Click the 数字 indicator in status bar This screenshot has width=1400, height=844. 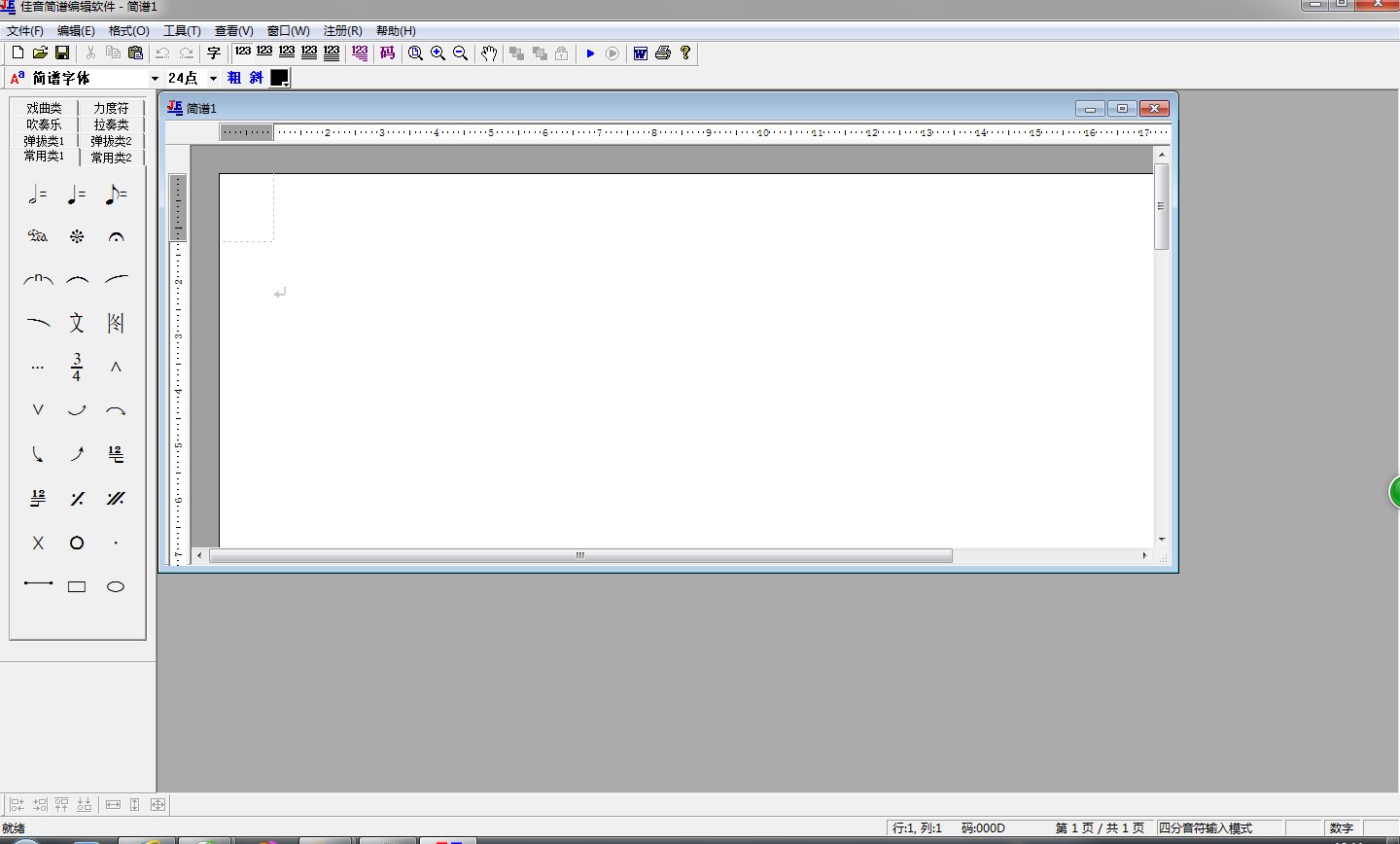[x=1342, y=828]
